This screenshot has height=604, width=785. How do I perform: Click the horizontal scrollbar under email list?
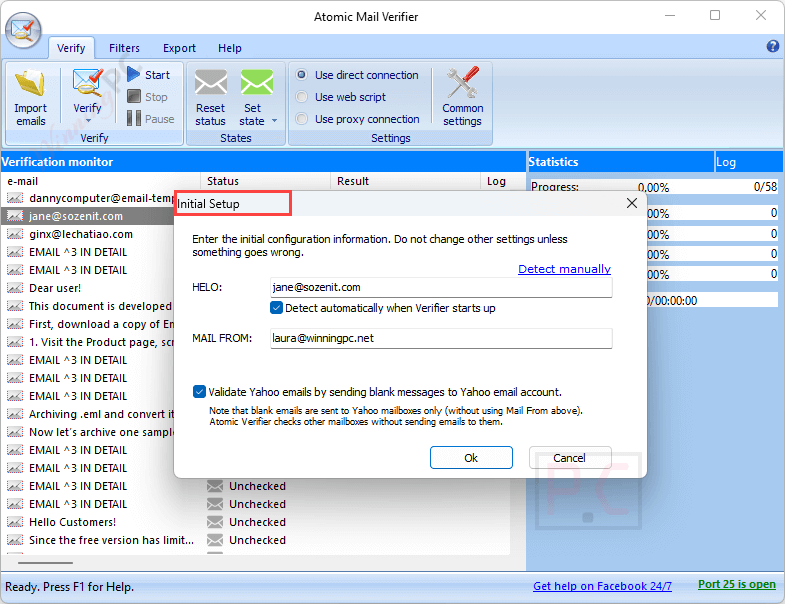tap(45, 563)
